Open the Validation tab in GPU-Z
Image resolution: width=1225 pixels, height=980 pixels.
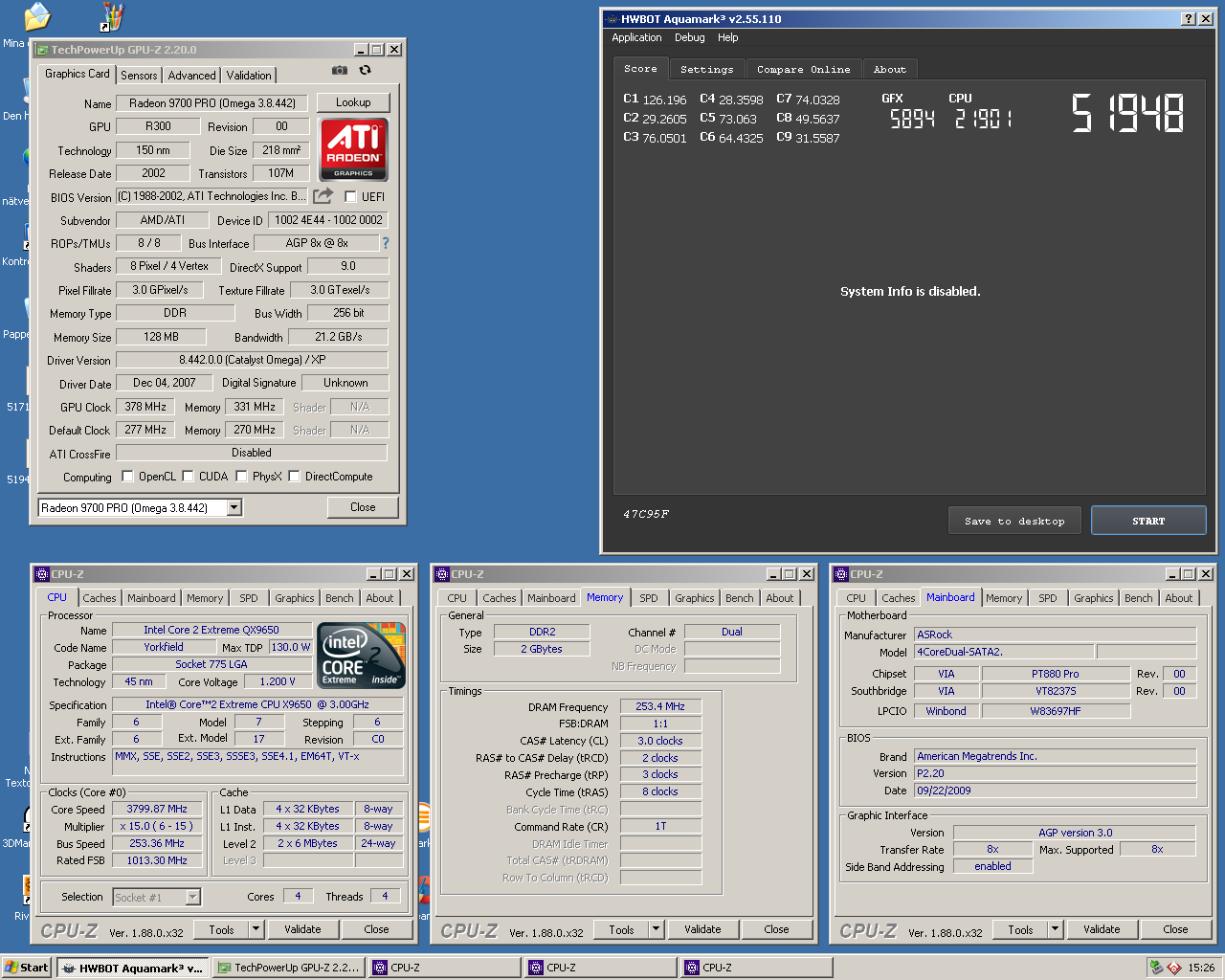click(249, 76)
